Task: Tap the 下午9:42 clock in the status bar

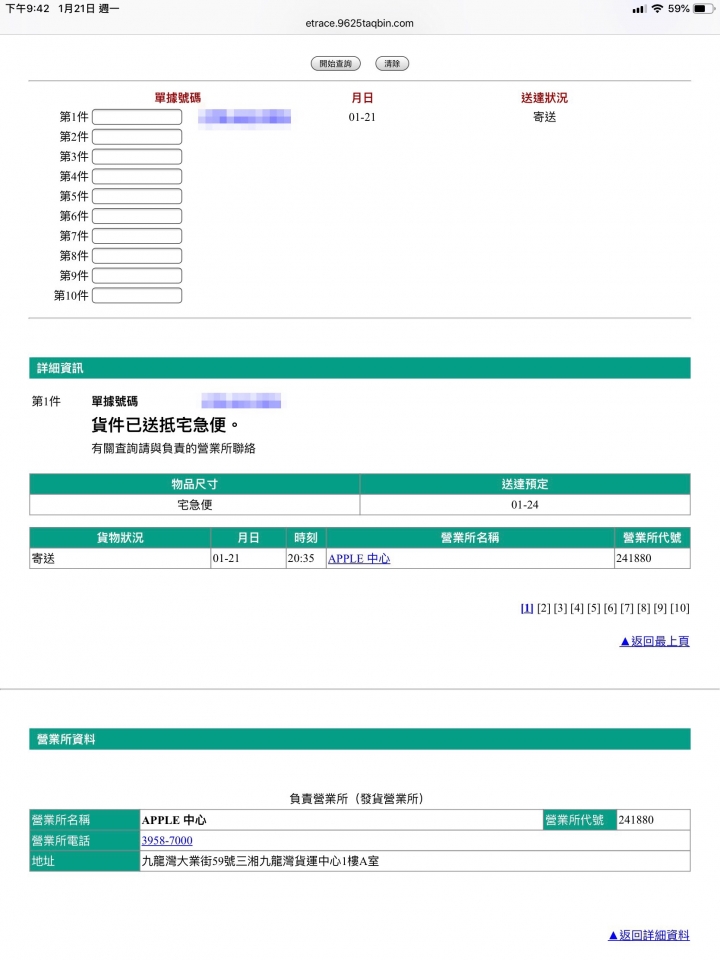Action: (28, 9)
